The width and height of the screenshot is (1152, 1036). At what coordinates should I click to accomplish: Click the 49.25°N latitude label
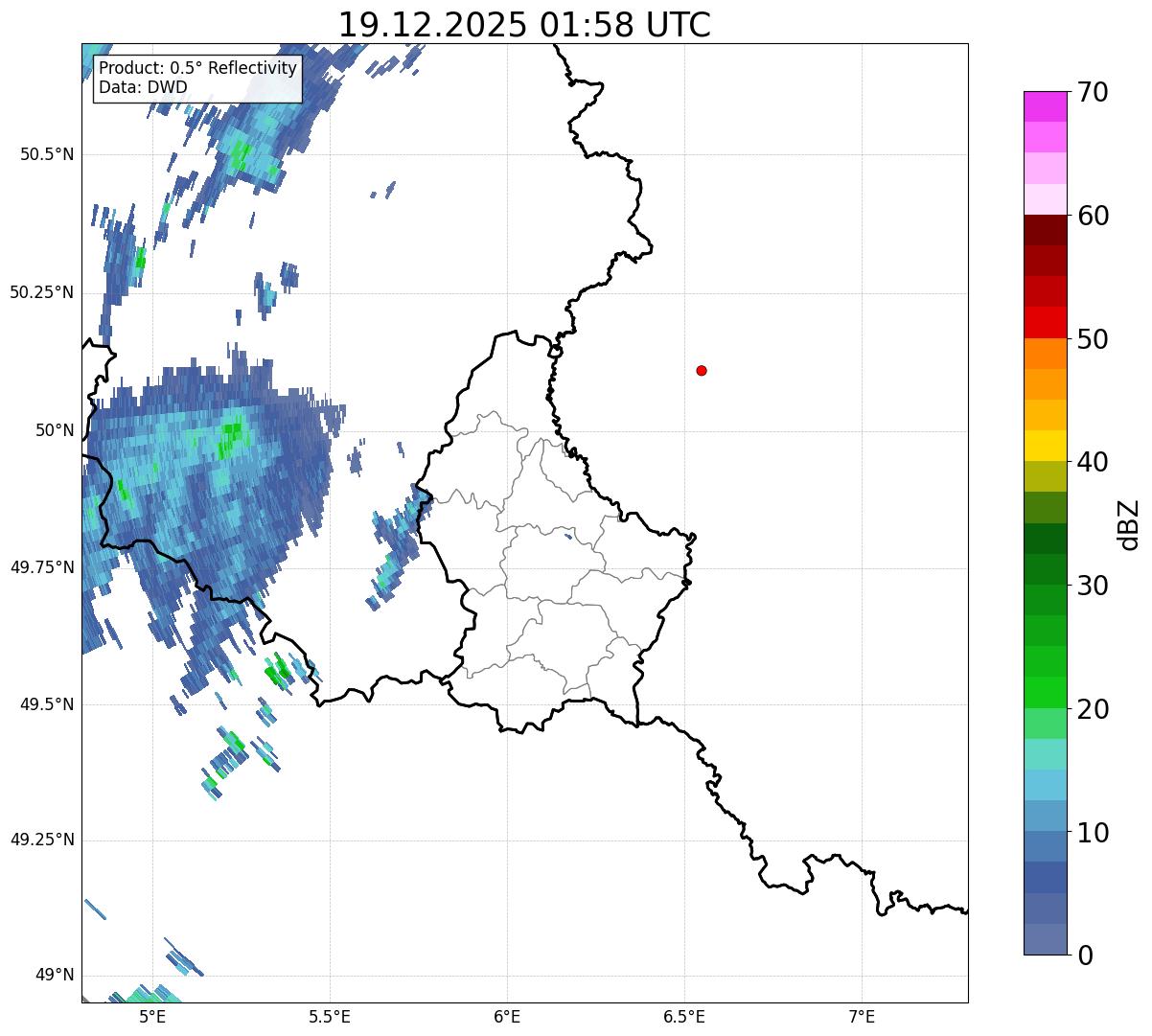coord(41,840)
